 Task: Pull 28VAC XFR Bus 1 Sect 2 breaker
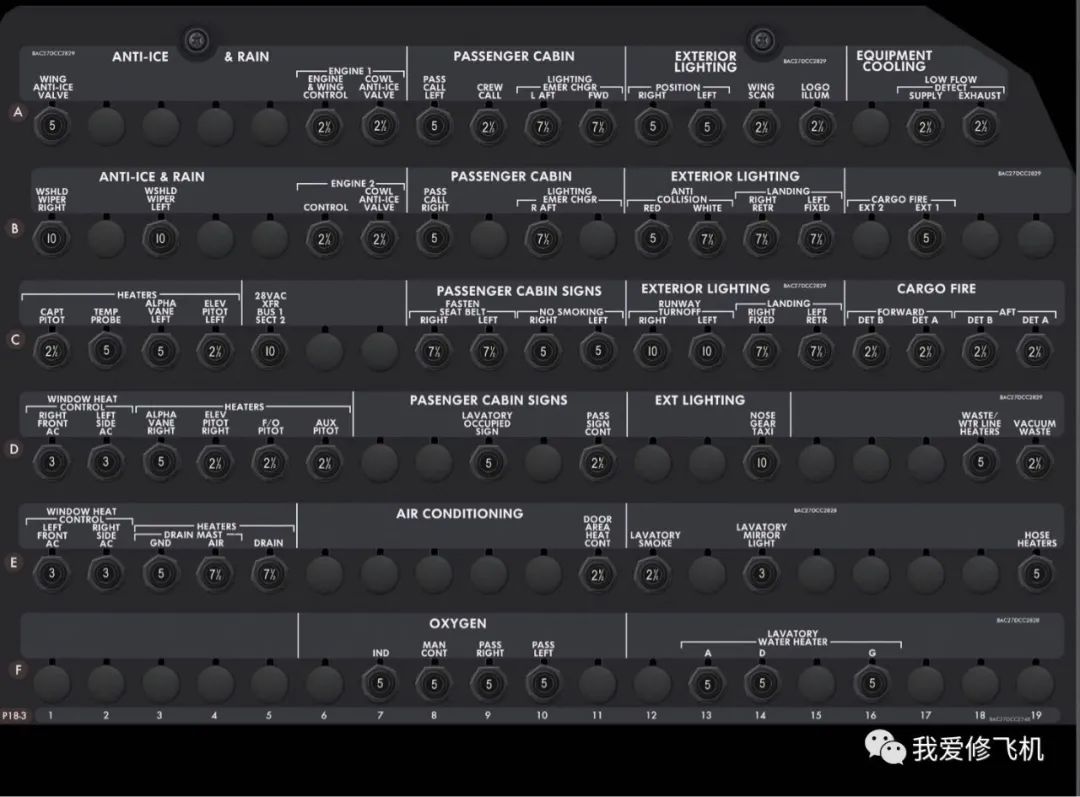[x=269, y=351]
